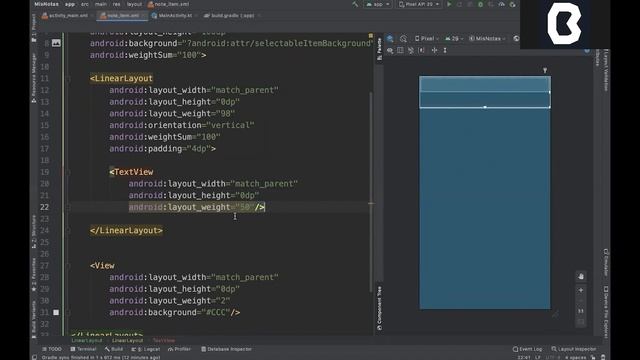Click the image gutter icon on line 8
This screenshot has width=640, height=360.
click(56, 43)
